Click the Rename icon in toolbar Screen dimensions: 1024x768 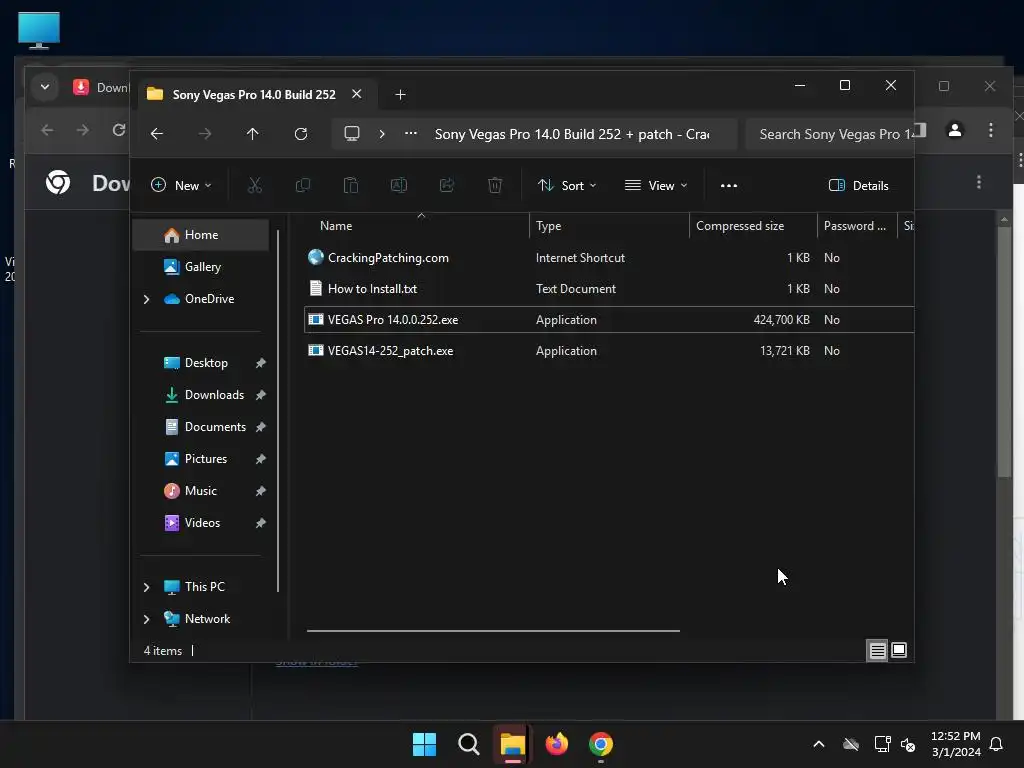click(398, 185)
